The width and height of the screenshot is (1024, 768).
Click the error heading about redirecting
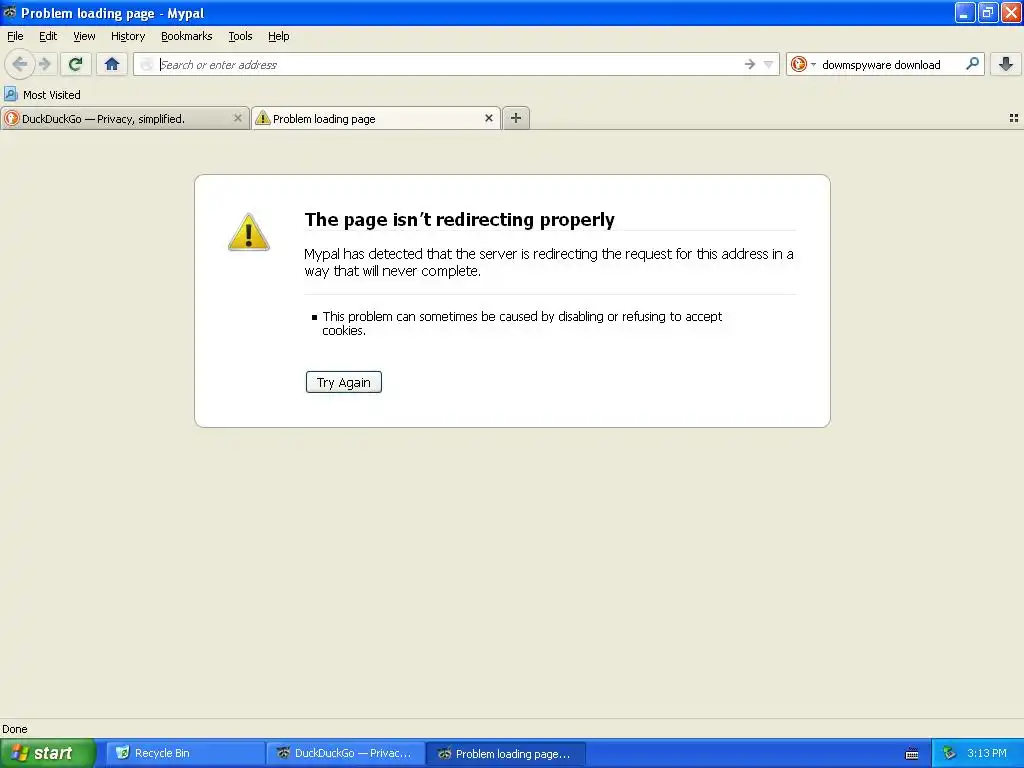pos(460,219)
